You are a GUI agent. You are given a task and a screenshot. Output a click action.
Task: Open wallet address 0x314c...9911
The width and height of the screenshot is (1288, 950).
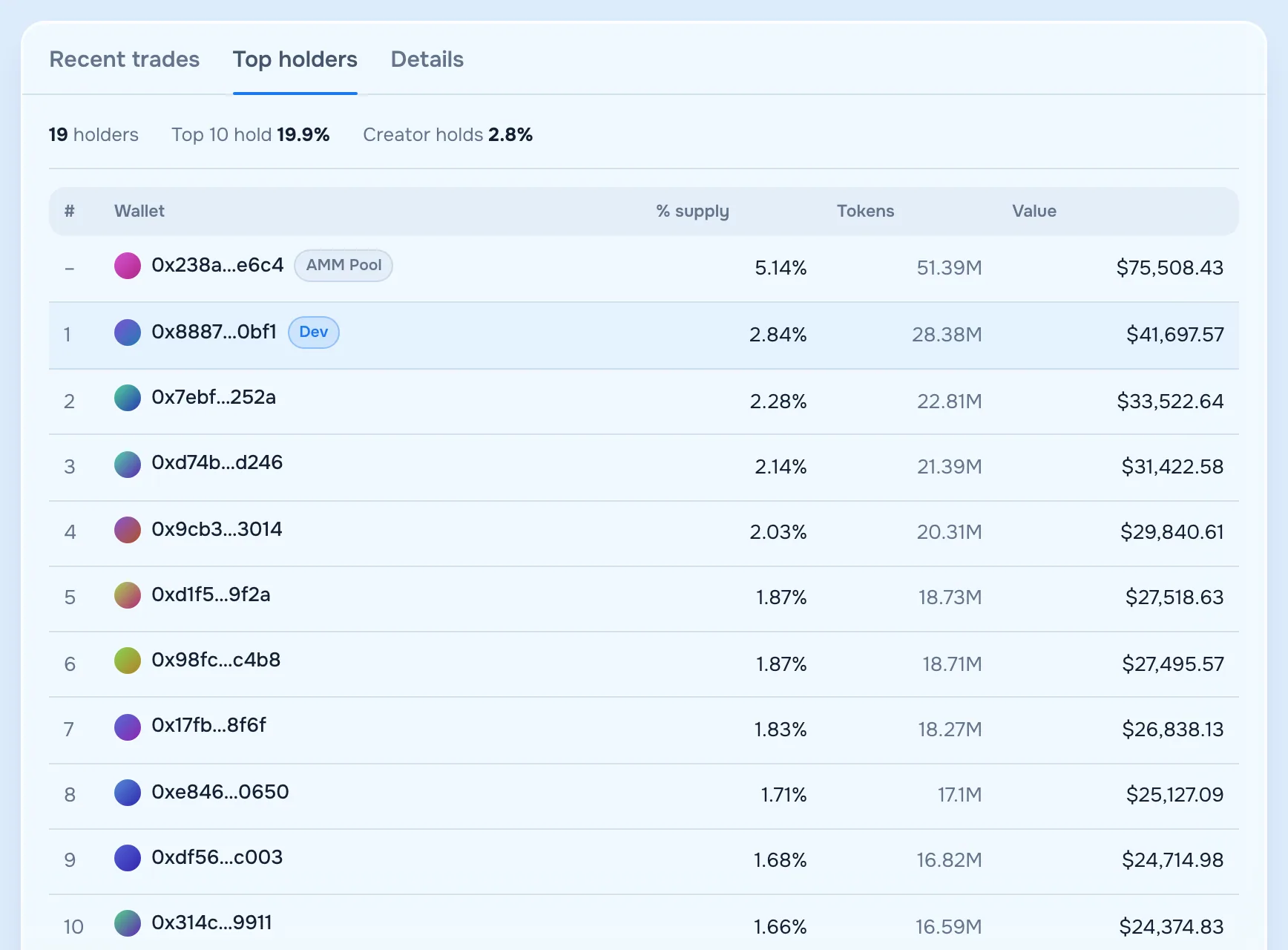[x=211, y=923]
